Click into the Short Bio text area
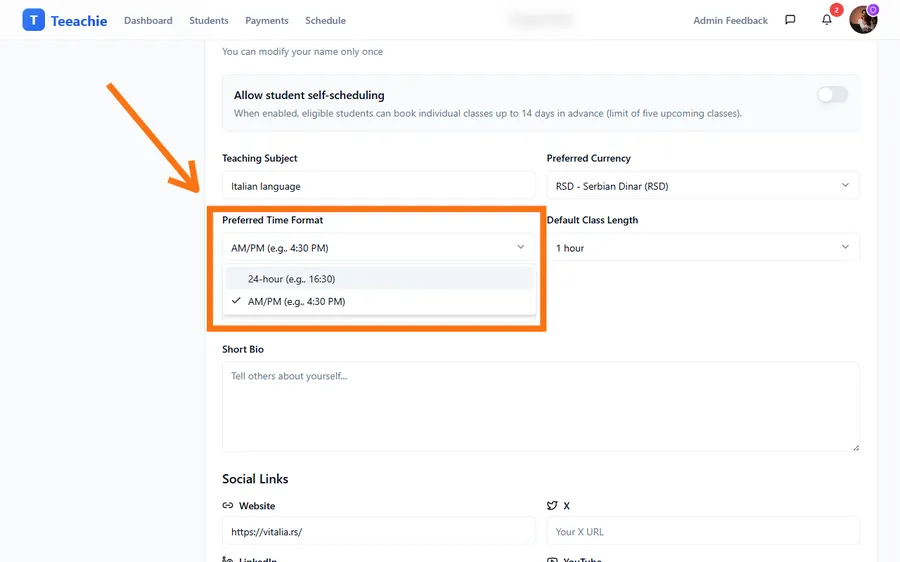The height and width of the screenshot is (562, 900). tap(540, 406)
